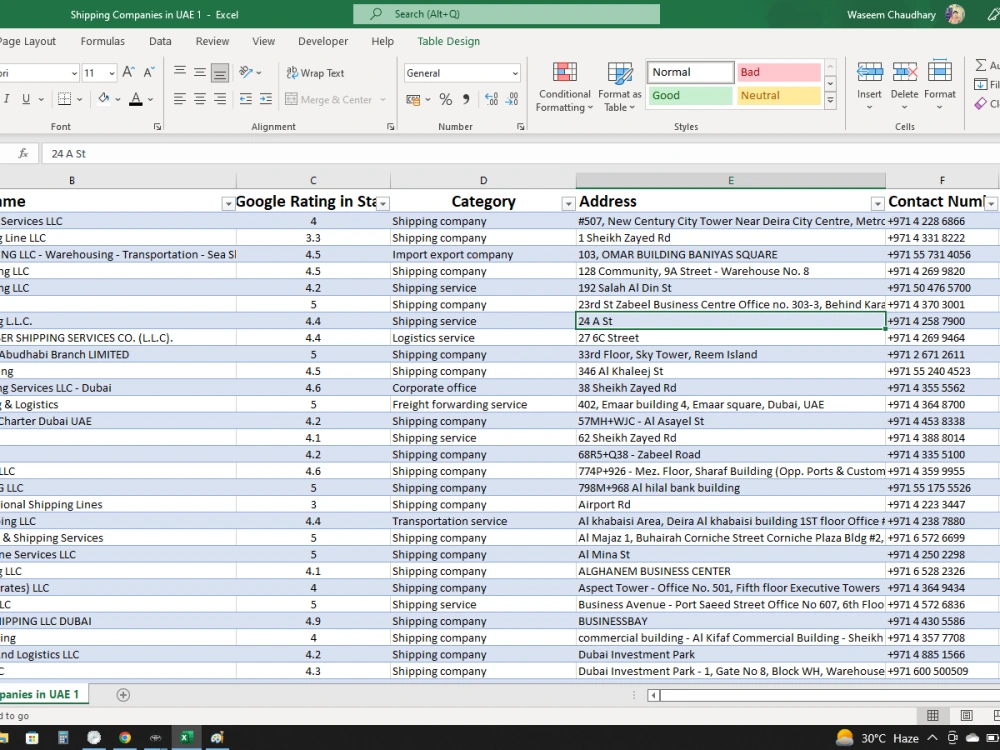Open the Font Color red swatch button
This screenshot has width=1000, height=750.
point(135,99)
